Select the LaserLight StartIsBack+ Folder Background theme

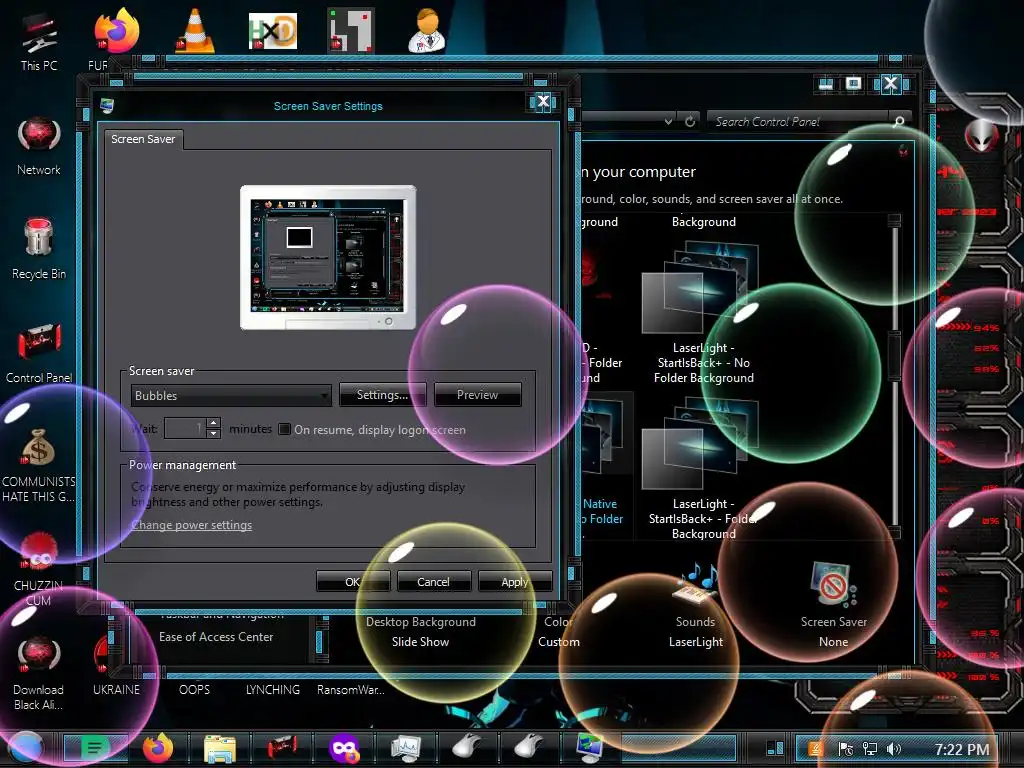(703, 469)
